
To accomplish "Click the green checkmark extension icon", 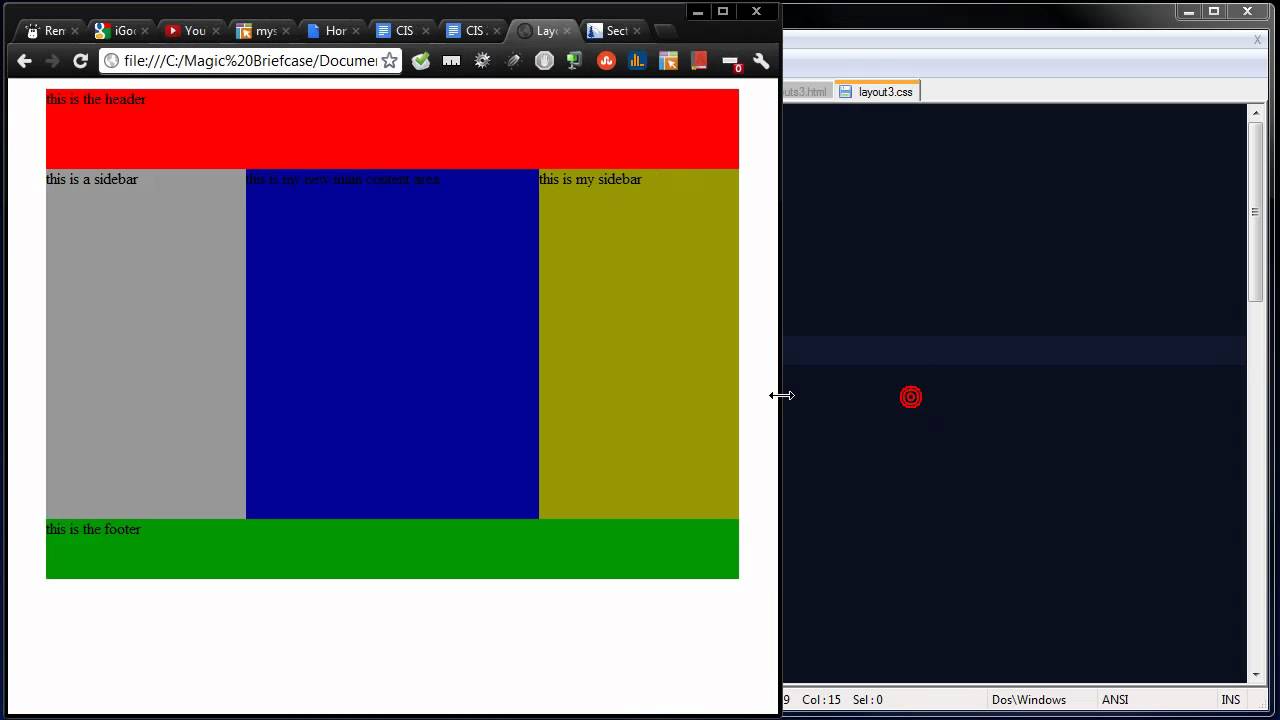I will click(x=421, y=61).
